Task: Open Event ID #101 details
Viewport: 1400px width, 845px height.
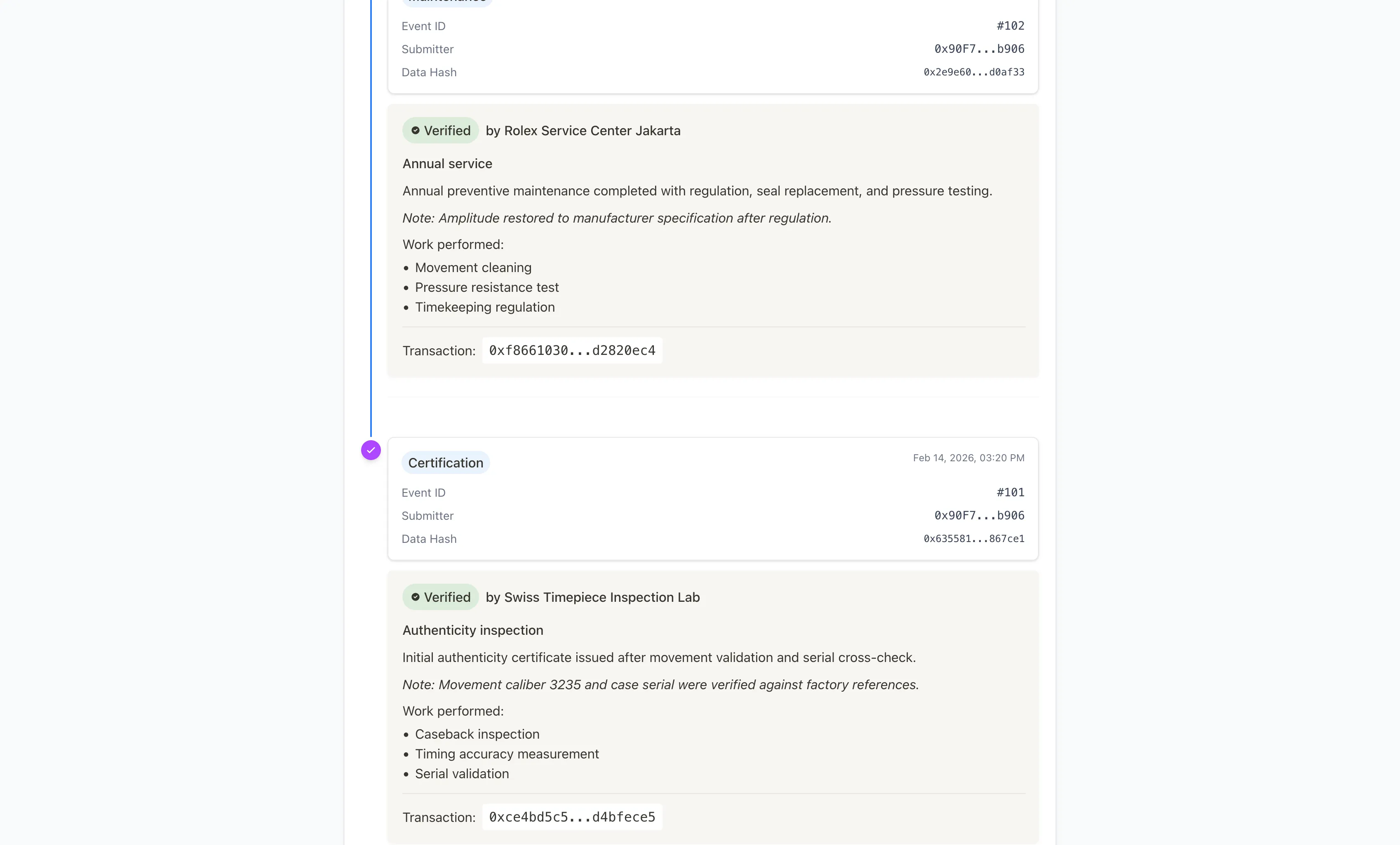Action: (1010, 492)
